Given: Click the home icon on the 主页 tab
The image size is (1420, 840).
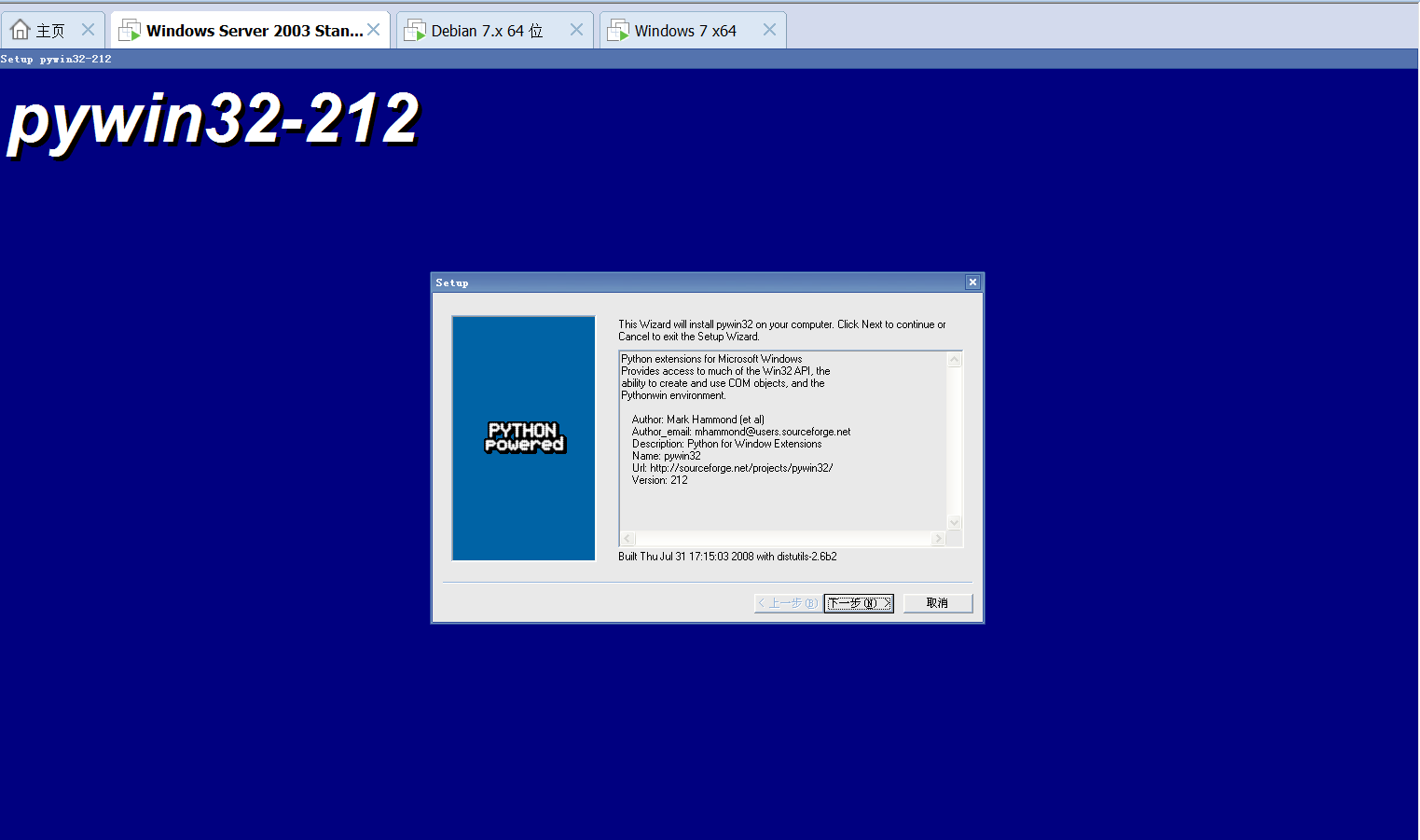Looking at the screenshot, I should click(20, 30).
